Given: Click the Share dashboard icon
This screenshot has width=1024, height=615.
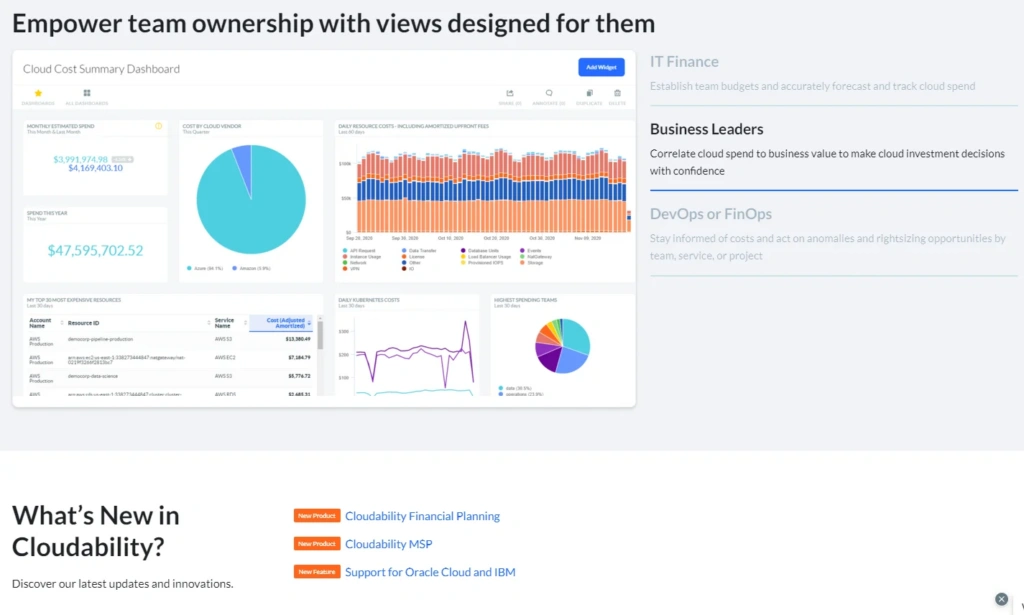Looking at the screenshot, I should [510, 93].
